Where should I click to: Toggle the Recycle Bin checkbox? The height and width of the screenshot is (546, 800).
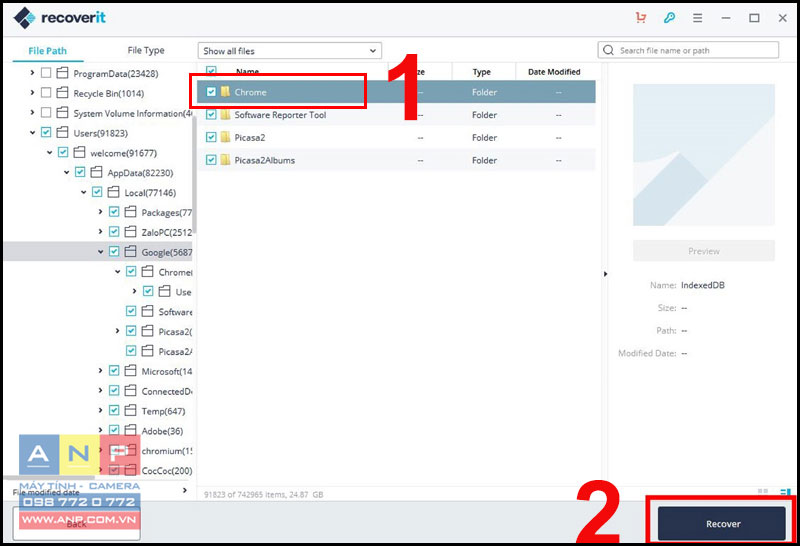pos(46,93)
